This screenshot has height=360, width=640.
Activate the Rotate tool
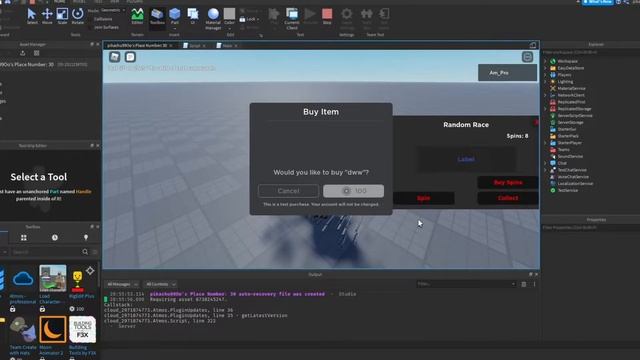(78, 16)
